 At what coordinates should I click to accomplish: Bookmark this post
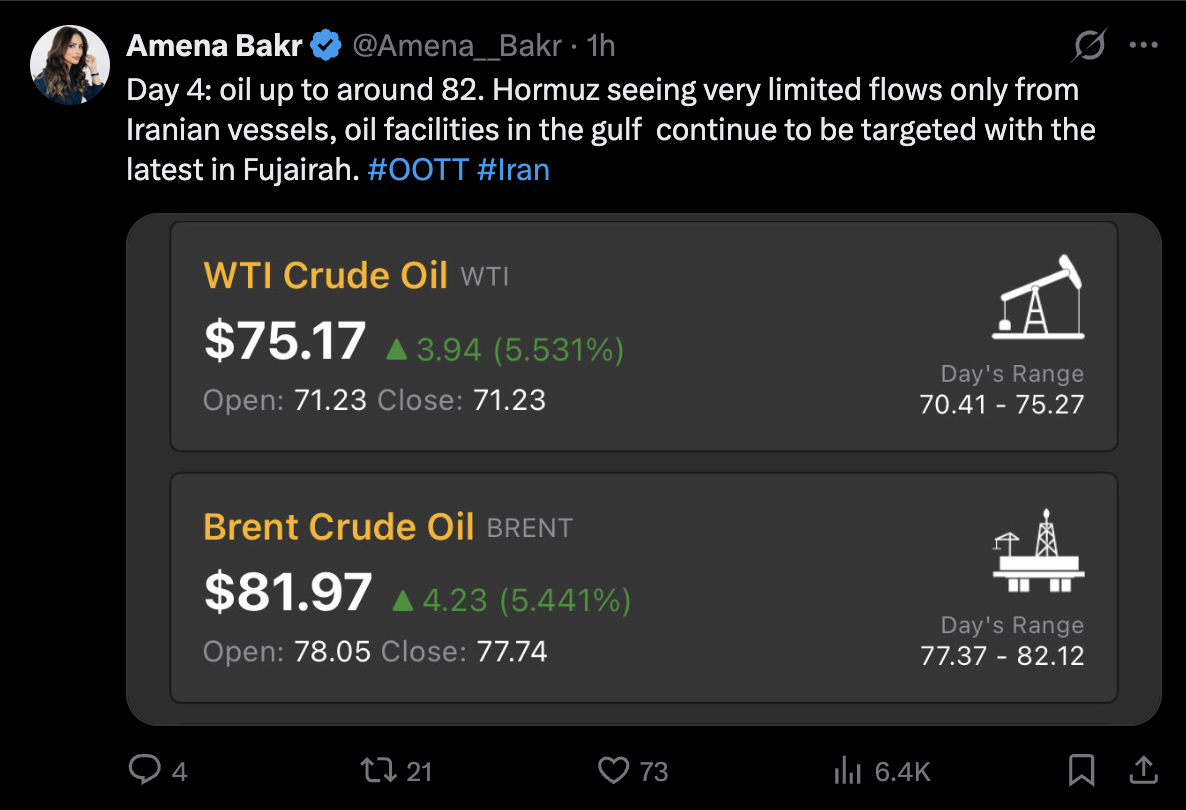point(1080,769)
